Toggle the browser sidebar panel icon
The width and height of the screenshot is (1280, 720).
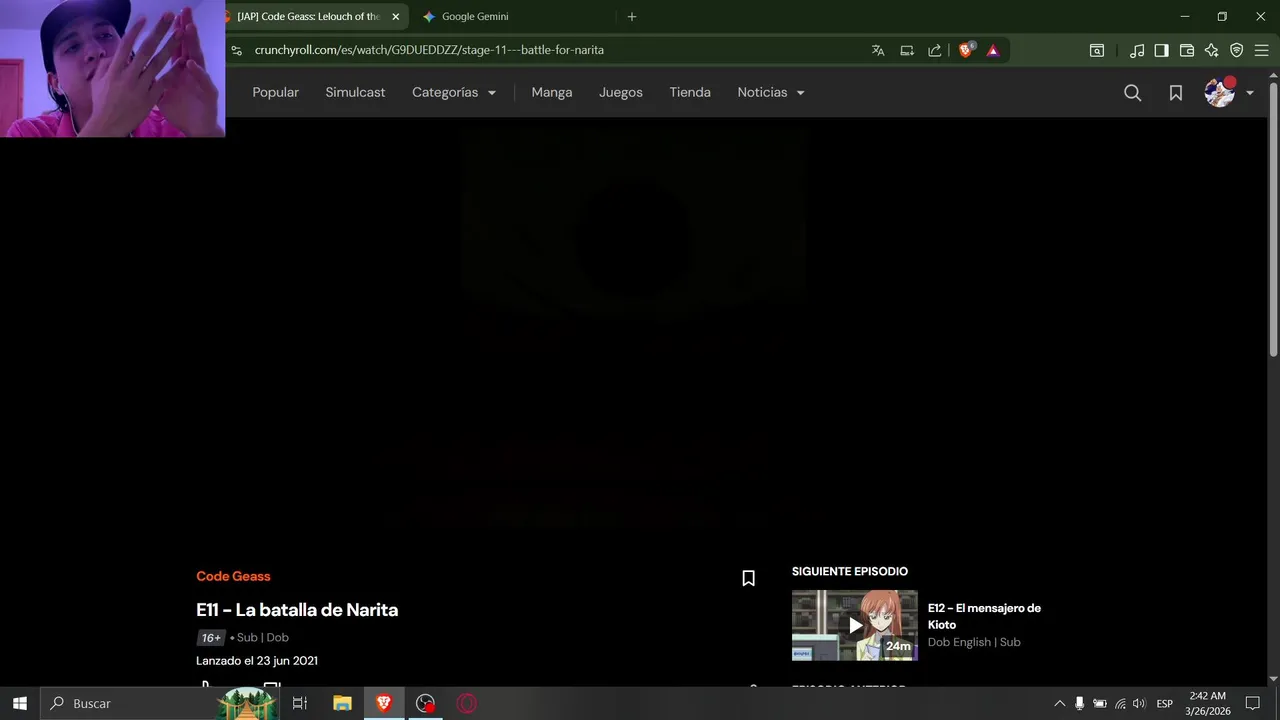pos(1161,50)
